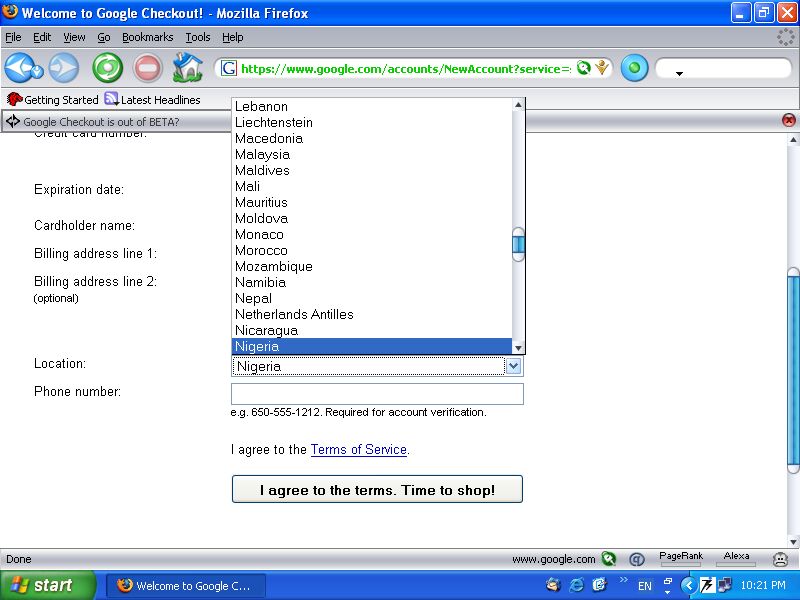The width and height of the screenshot is (800, 600).
Task: Click the round green Go button
Action: click(x=634, y=68)
